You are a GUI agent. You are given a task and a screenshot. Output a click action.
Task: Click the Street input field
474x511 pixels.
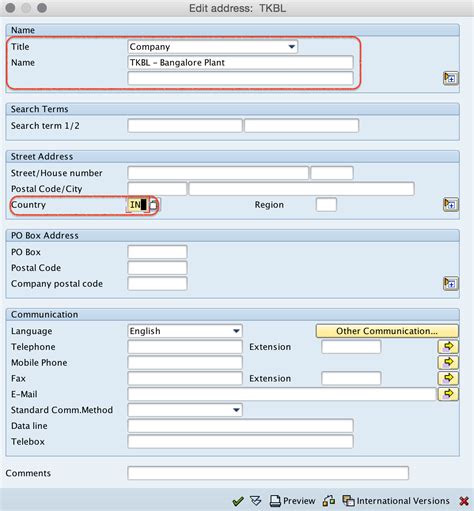[x=218, y=173]
